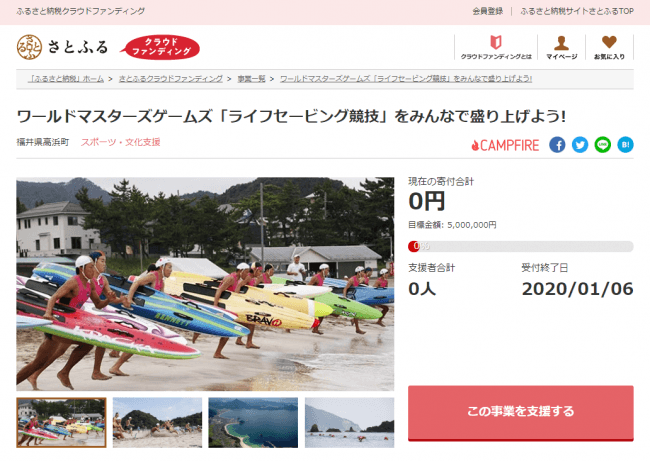This screenshot has width=650, height=461.
Task: Click the donation progress bar
Action: coord(521,246)
